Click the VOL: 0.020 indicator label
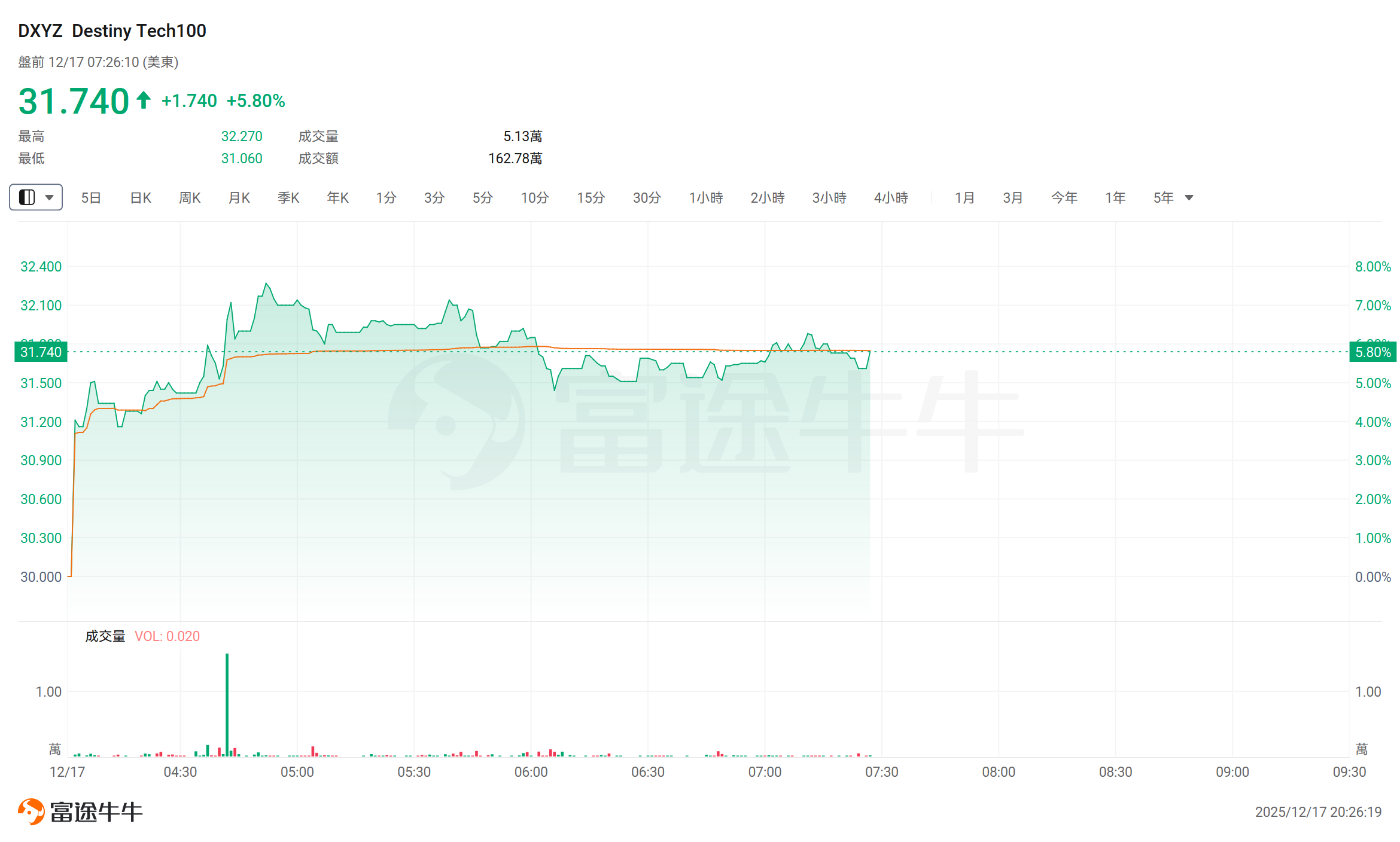 tap(167, 636)
